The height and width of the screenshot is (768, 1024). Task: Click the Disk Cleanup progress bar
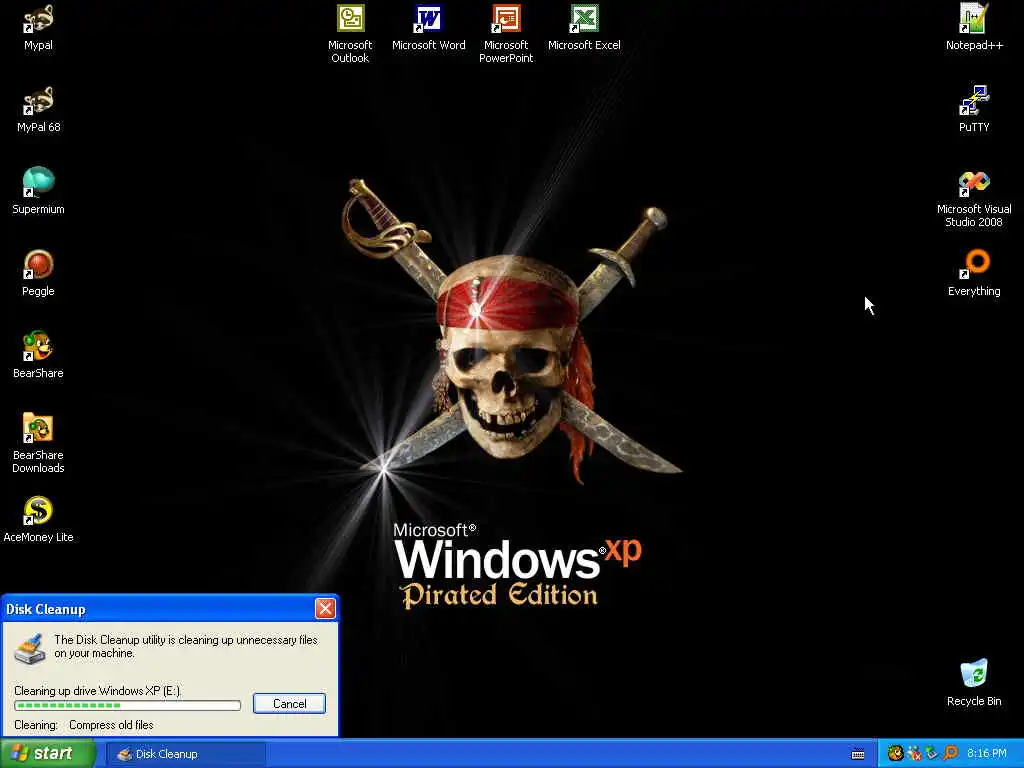click(x=127, y=705)
